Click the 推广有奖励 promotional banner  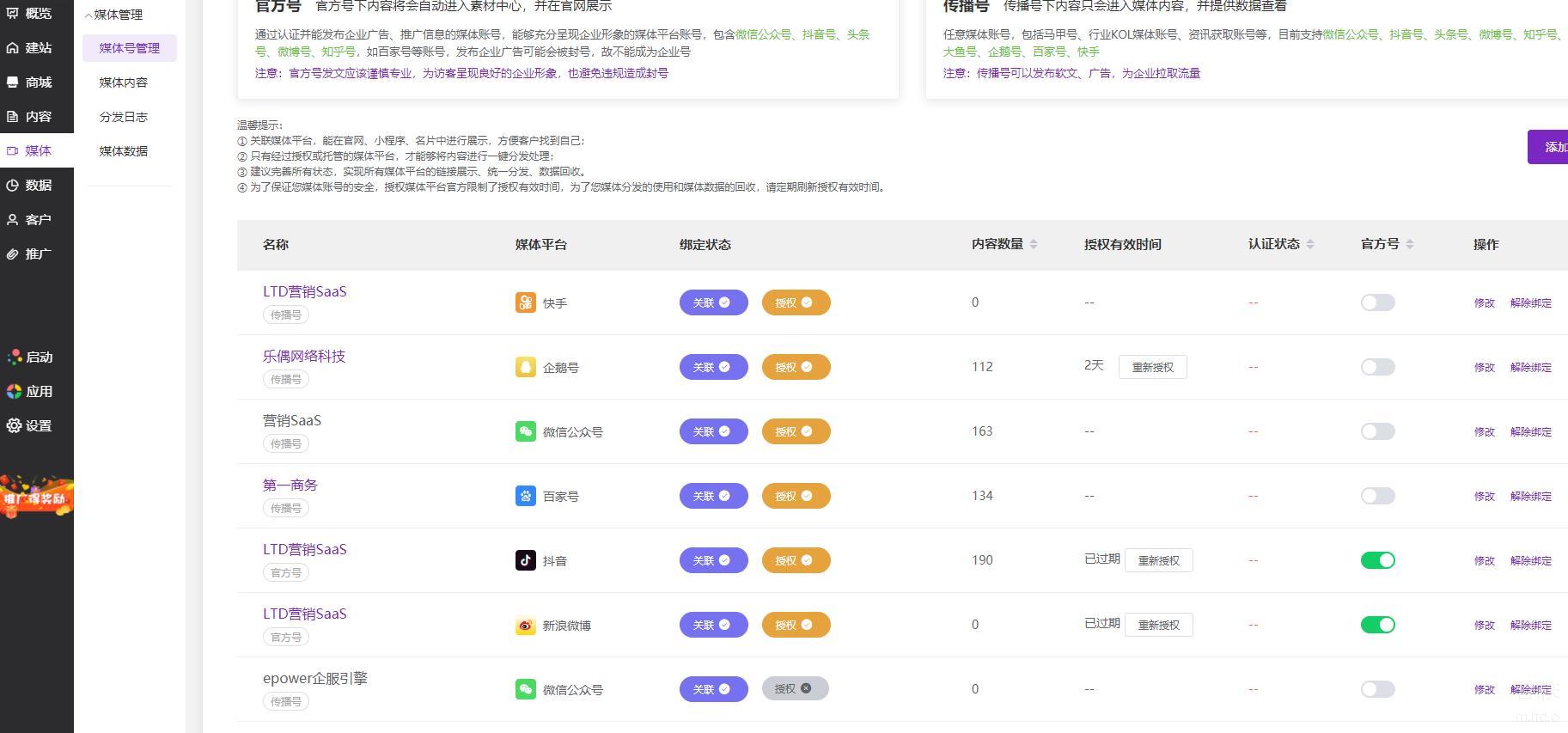(x=36, y=497)
